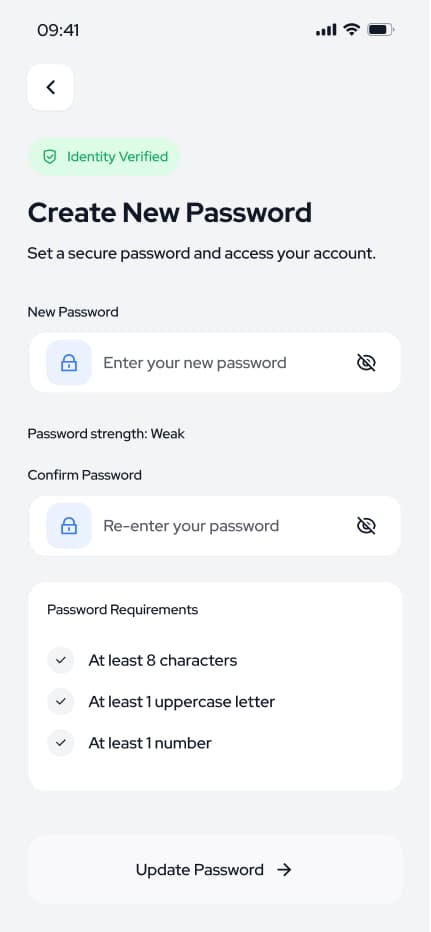Tap the Identity Verified badge

[104, 157]
